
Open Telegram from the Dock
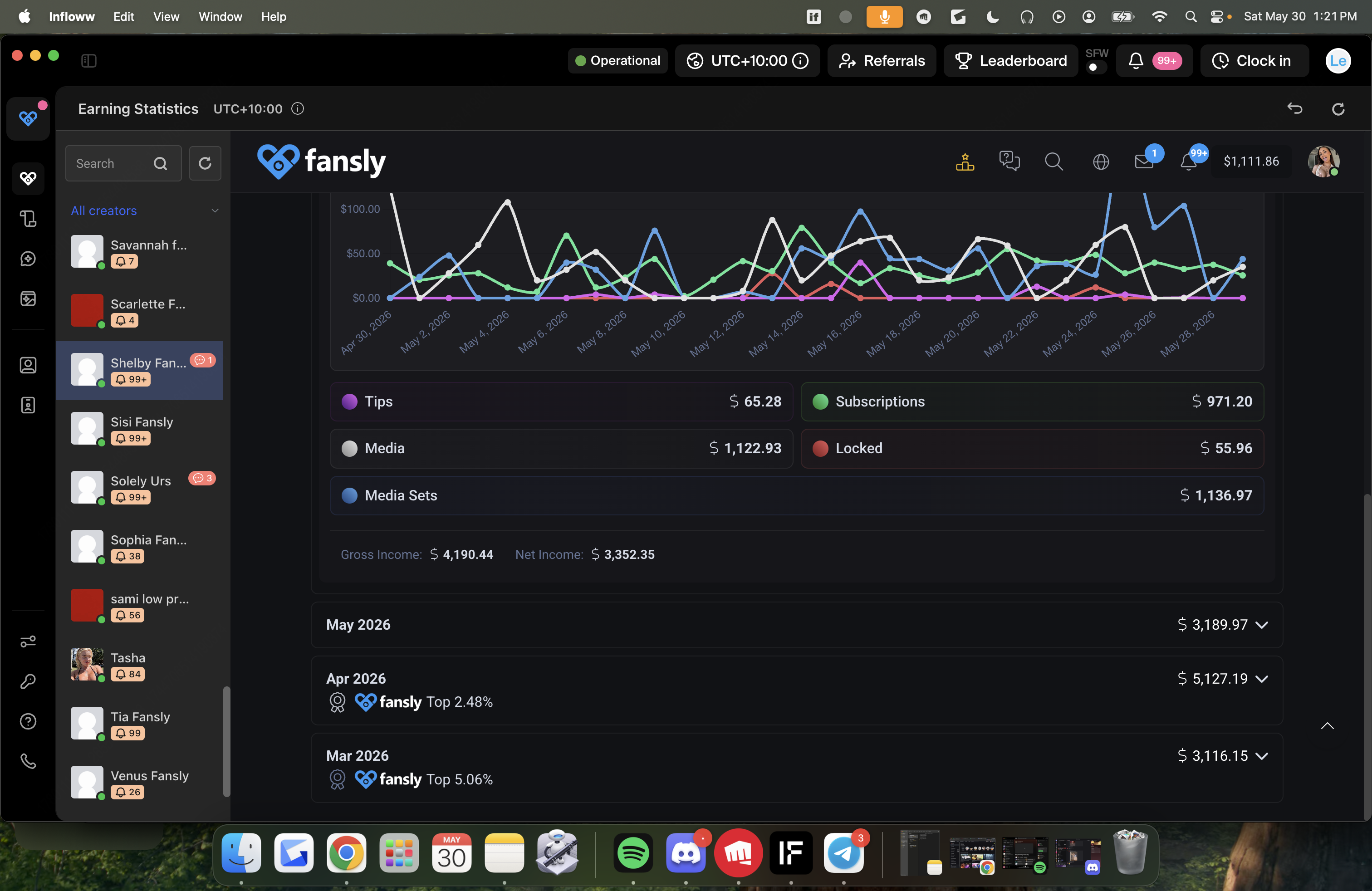843,852
